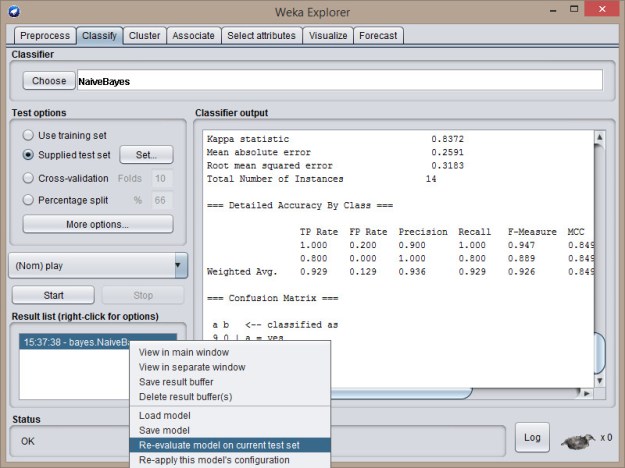Screen dimensions: 625x468
Task: Open the Forecast tab
Action: pos(378,35)
